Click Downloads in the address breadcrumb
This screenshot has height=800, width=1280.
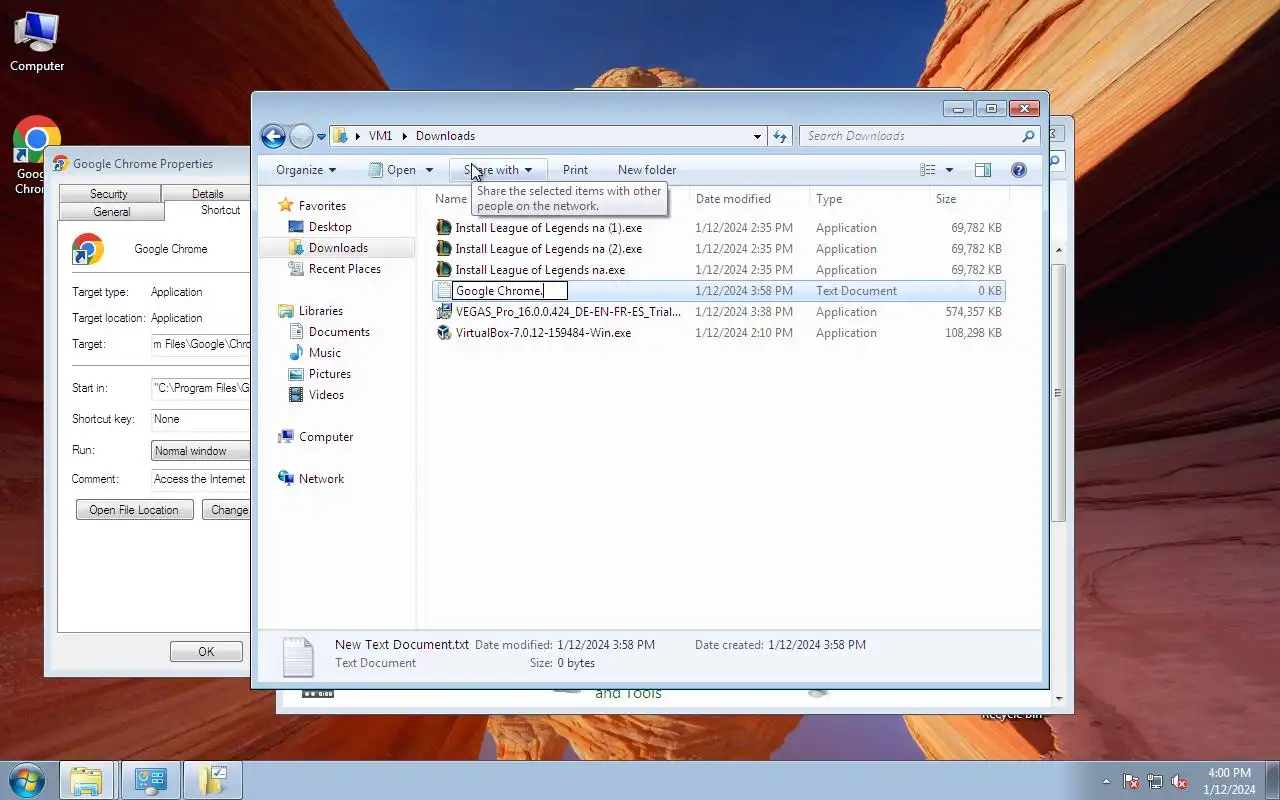tap(445, 136)
